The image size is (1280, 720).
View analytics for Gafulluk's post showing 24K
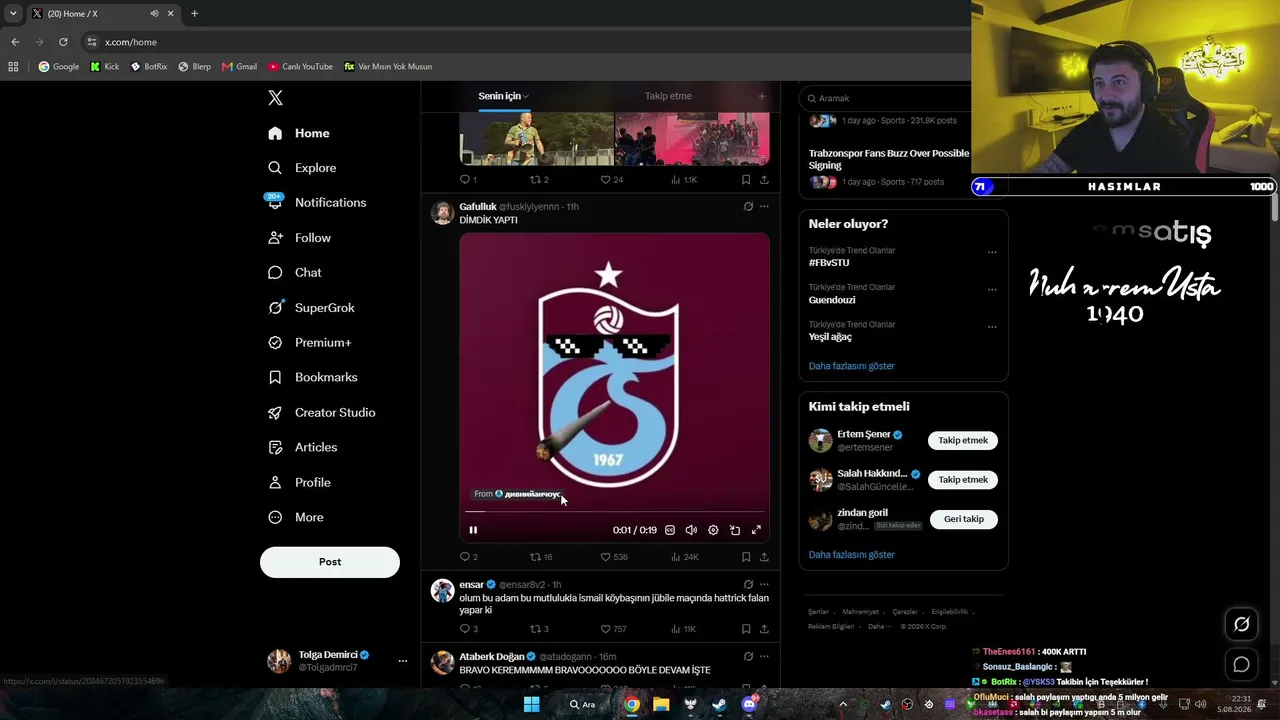click(684, 557)
